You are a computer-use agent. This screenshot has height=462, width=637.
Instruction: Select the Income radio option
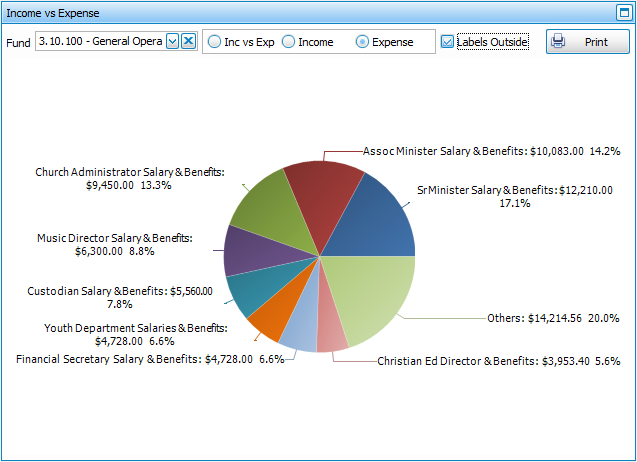tap(289, 42)
